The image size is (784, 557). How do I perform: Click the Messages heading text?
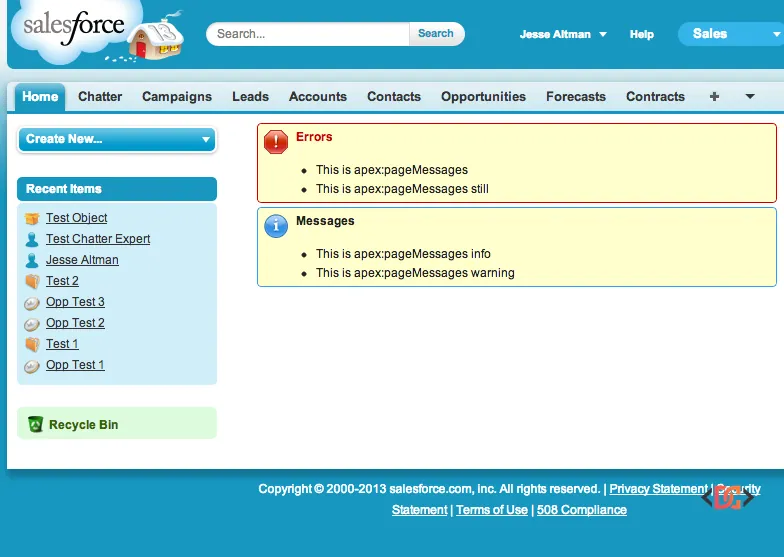pos(325,221)
